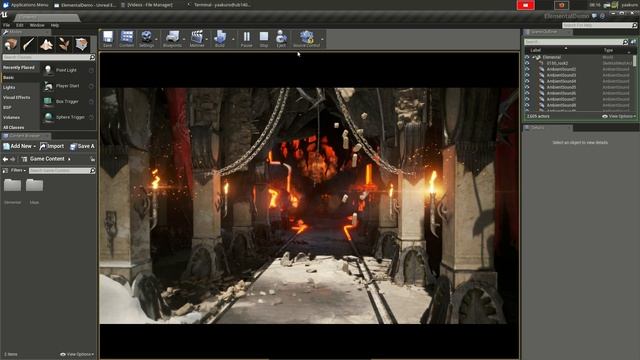Toggle visibility of AmbientSound3
This screenshot has height=360, width=640.
[x=527, y=75]
